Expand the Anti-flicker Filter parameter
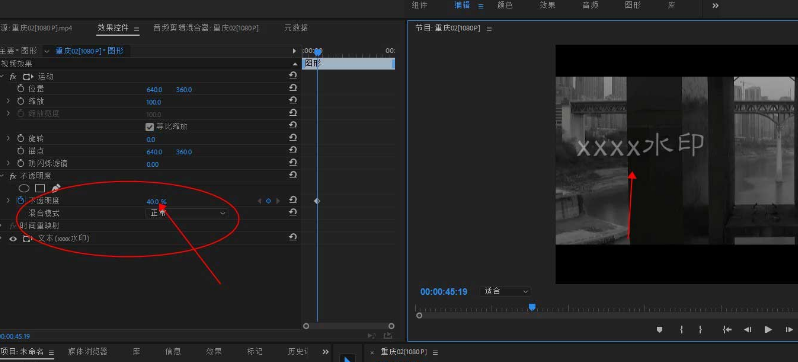 [8, 164]
